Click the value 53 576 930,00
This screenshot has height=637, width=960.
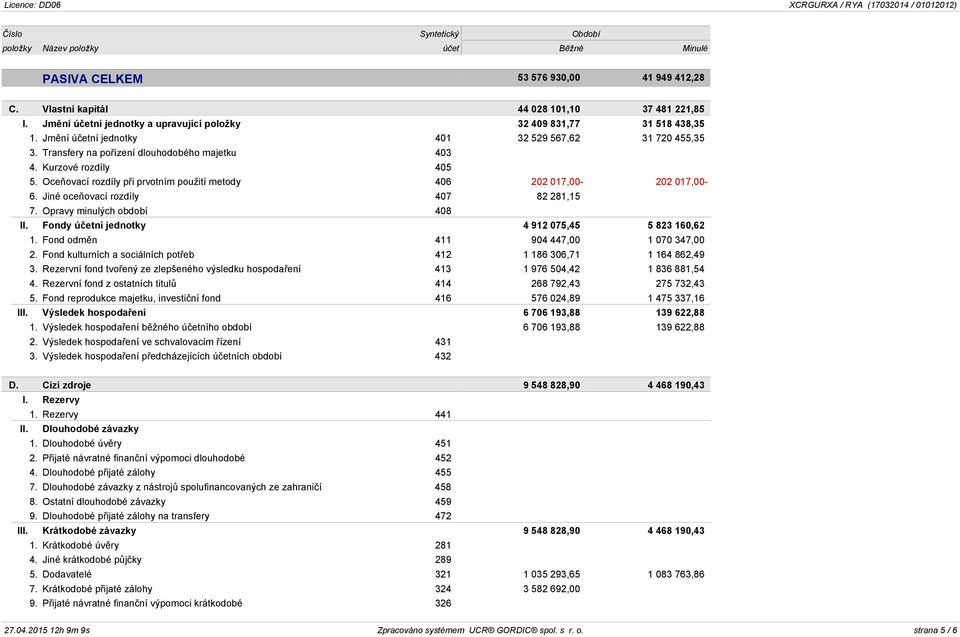click(549, 78)
